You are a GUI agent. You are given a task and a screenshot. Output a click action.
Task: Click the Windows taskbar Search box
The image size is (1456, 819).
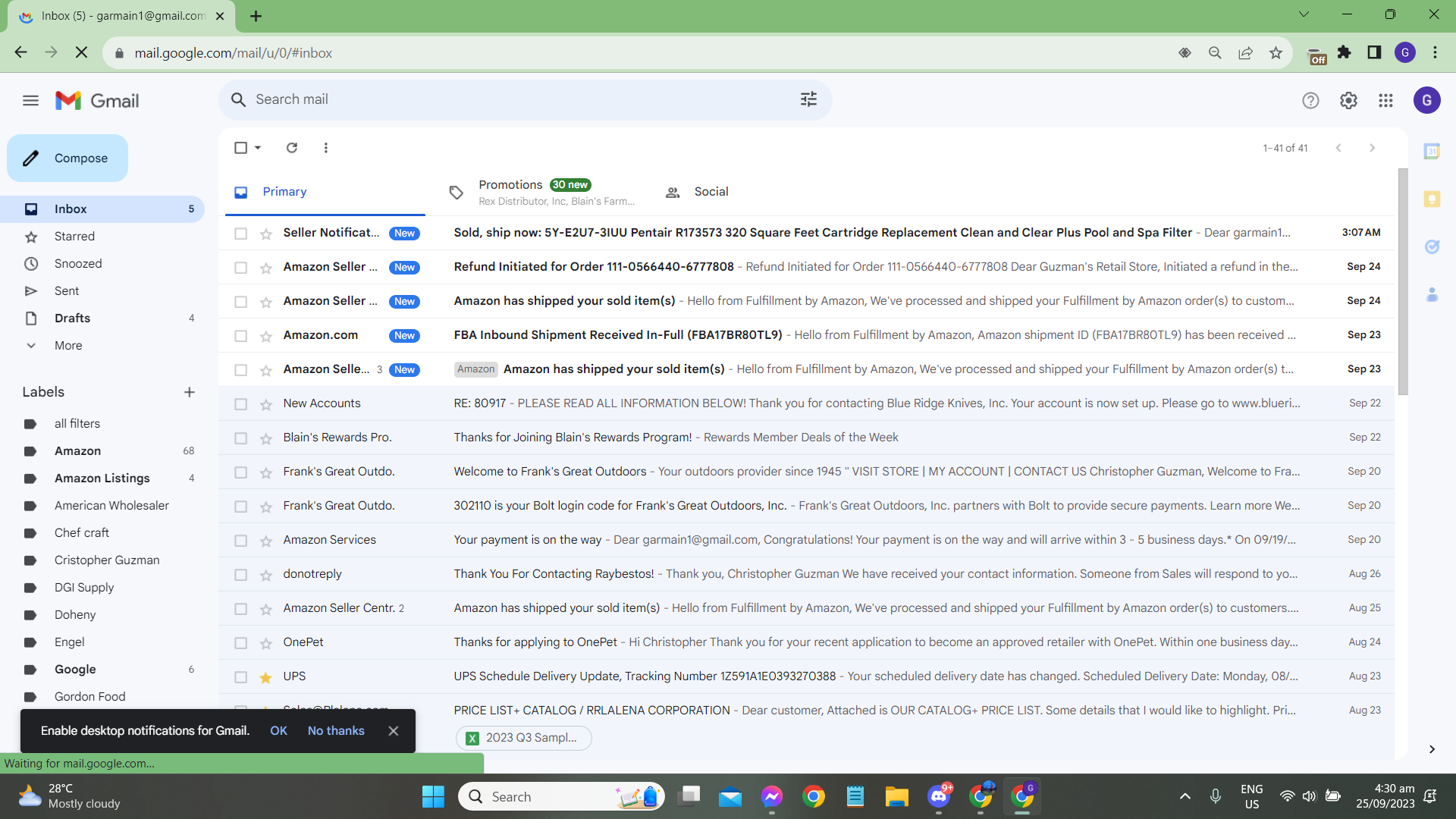[x=561, y=797]
